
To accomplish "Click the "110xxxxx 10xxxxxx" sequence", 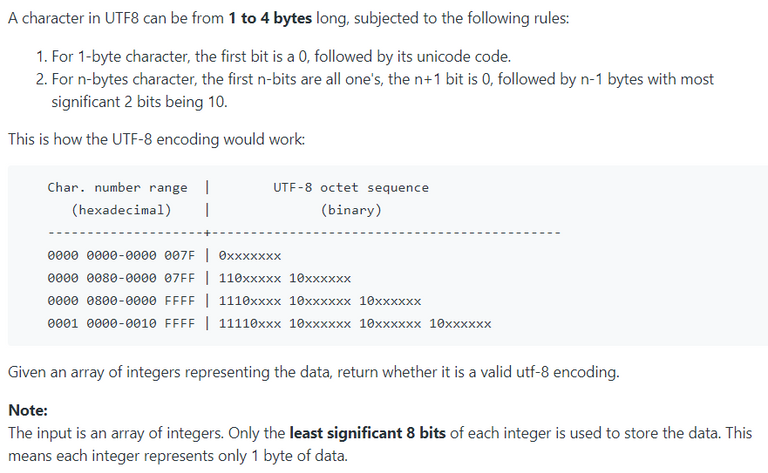I will coord(285,278).
